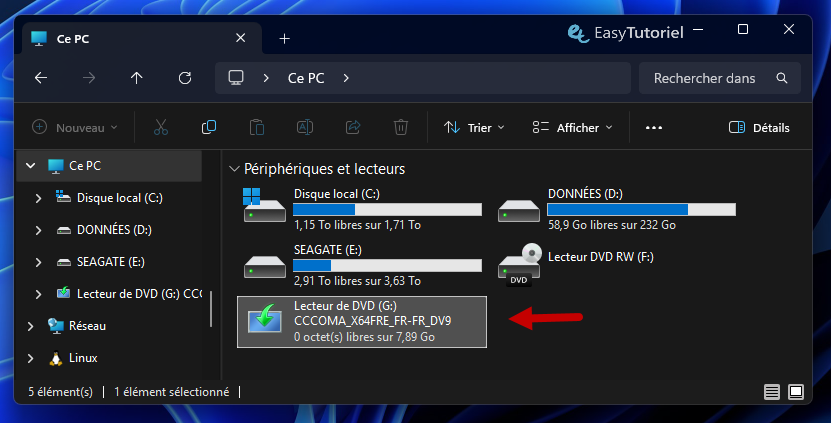Click the Cut scissors icon

[161, 127]
